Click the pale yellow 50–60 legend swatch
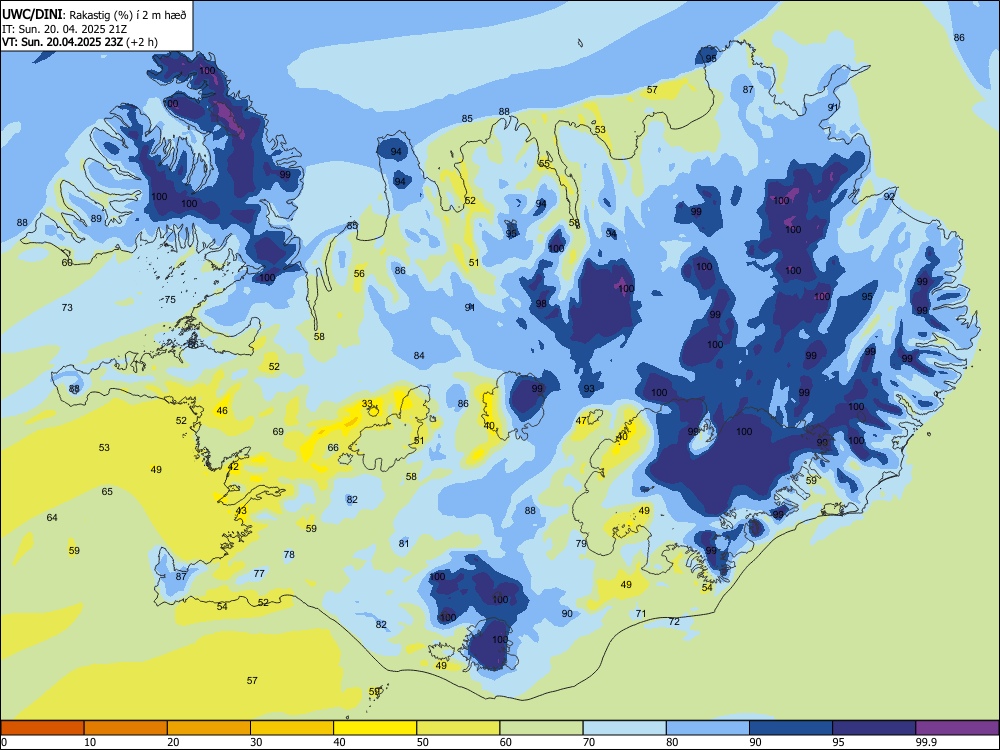This screenshot has width=1000, height=750. (458, 728)
